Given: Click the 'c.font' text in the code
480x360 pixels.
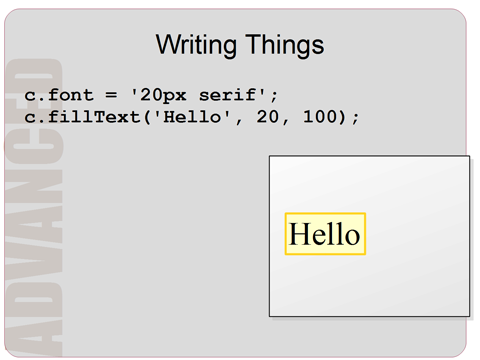Looking at the screenshot, I should [59, 95].
